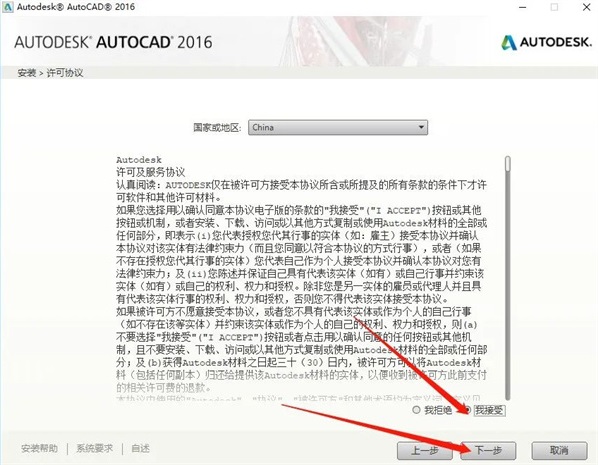Minimize the installer window

(523, 7)
